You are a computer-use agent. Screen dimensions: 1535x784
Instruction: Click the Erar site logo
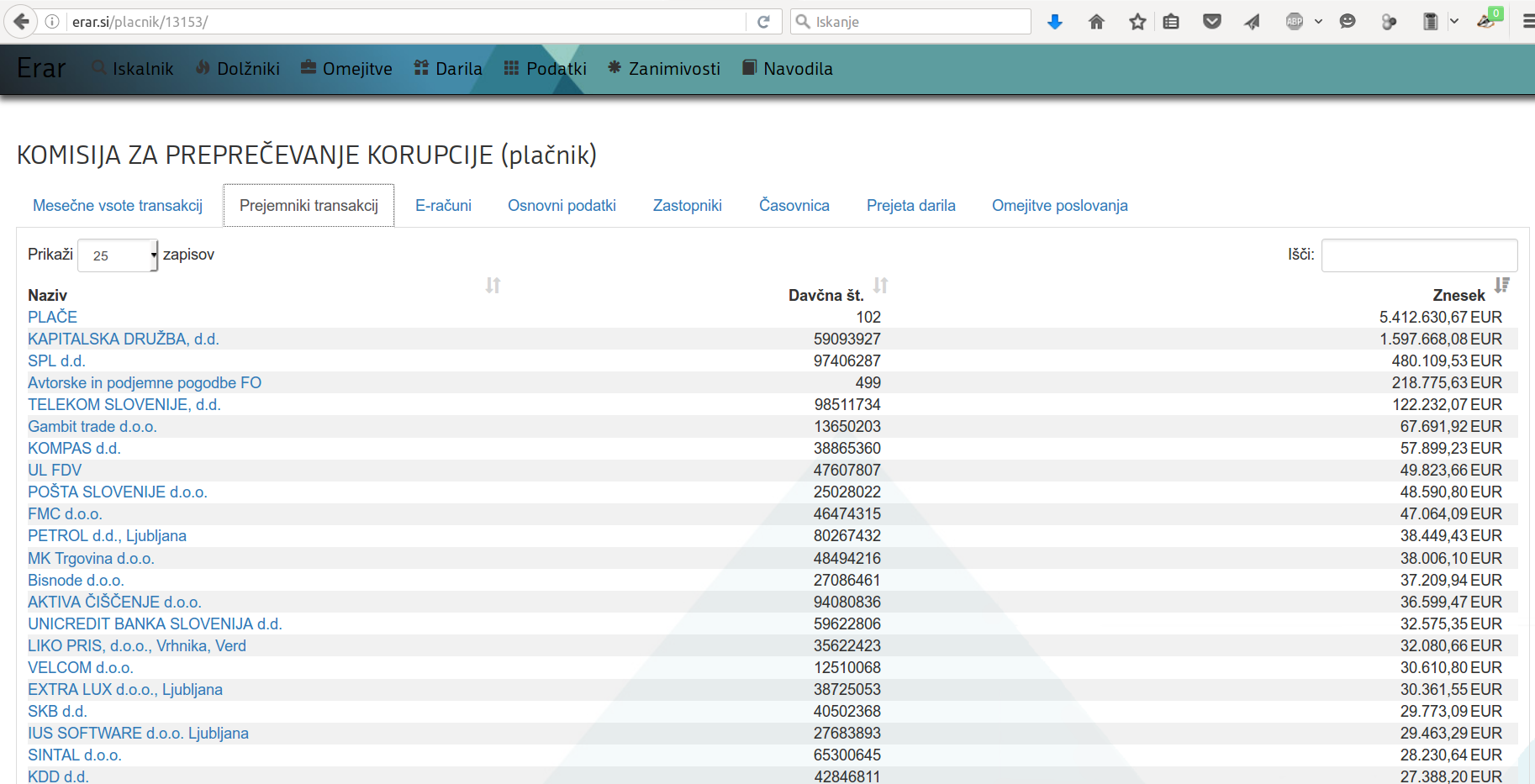pyautogui.click(x=41, y=68)
